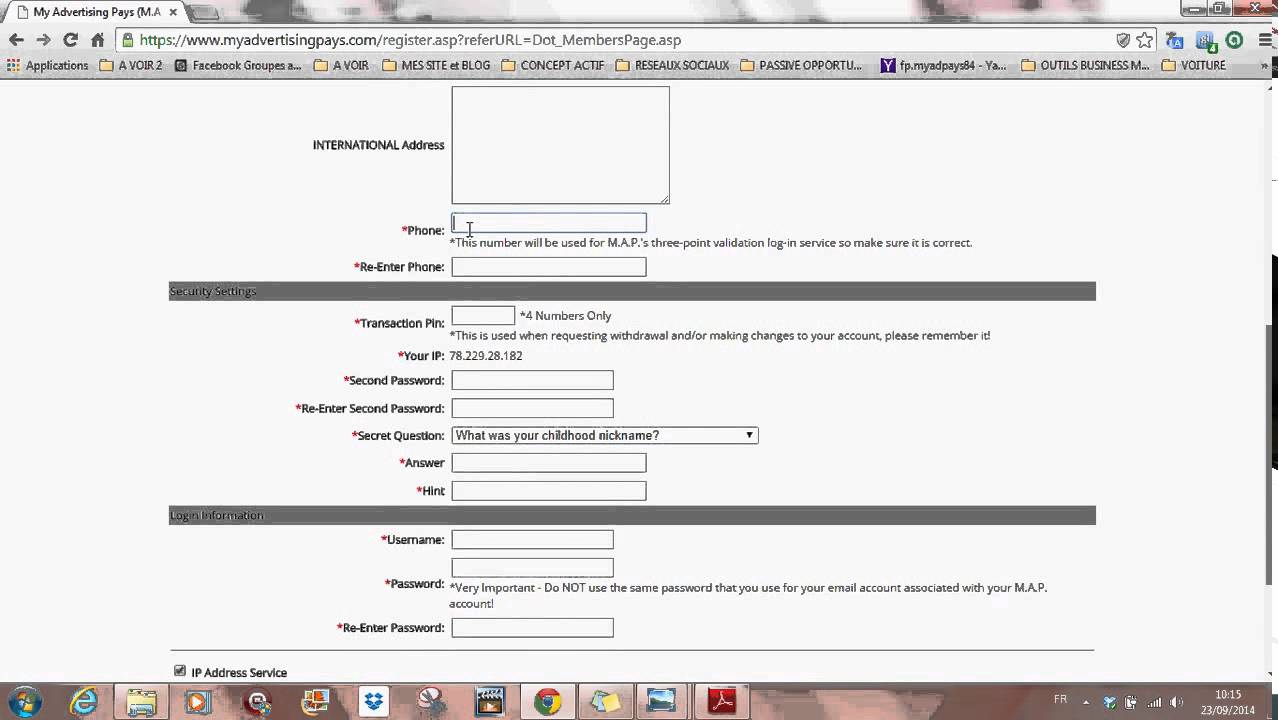Image resolution: width=1278 pixels, height=720 pixels.
Task: Focus the Phone input field
Action: 549,223
